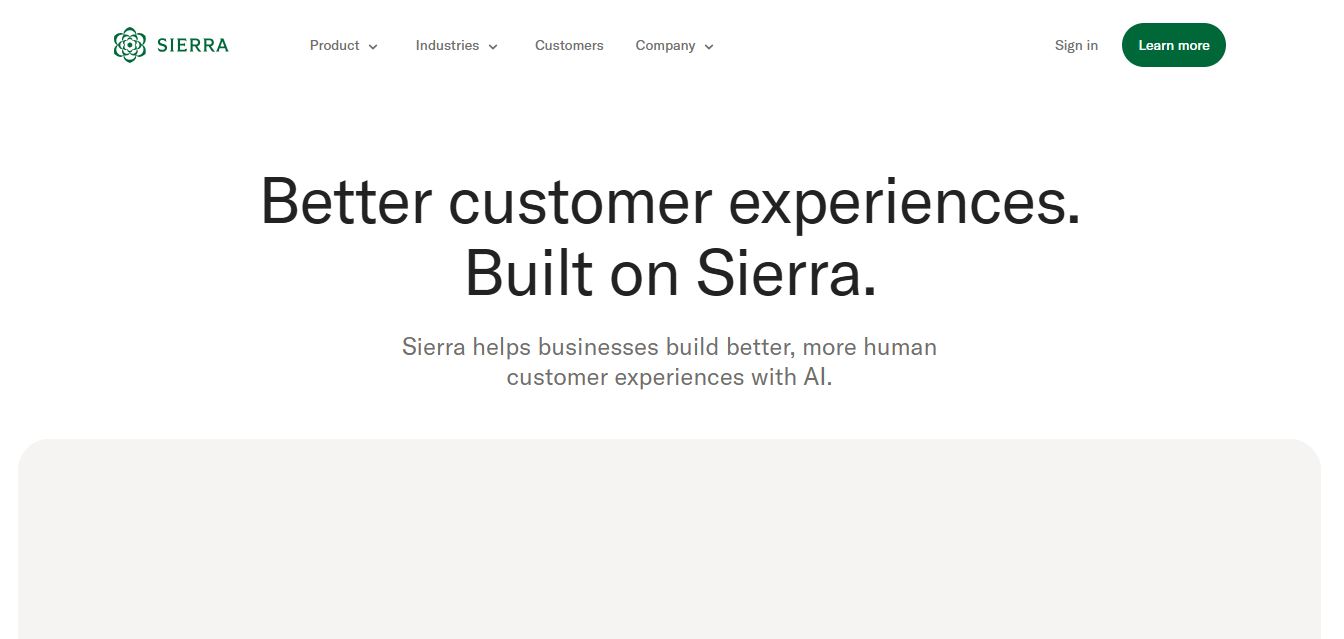The image size is (1344, 639).
Task: Open the Industries menu
Action: point(447,45)
